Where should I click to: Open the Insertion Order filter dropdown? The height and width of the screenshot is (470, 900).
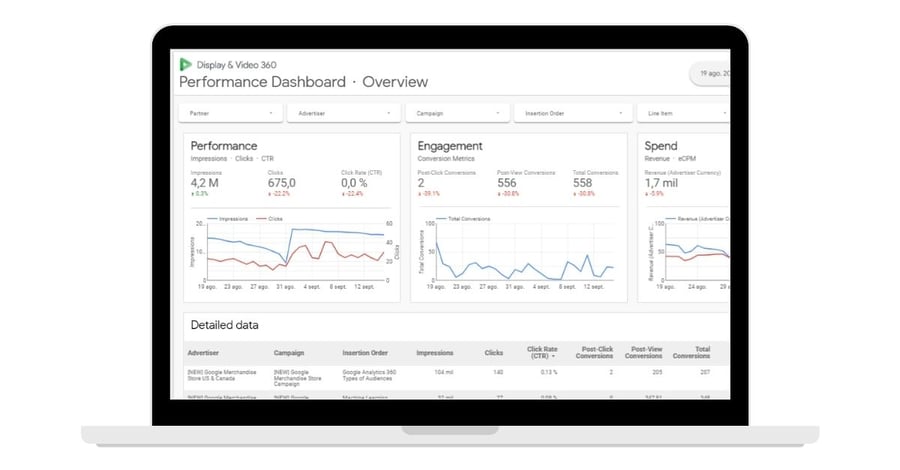click(x=573, y=113)
